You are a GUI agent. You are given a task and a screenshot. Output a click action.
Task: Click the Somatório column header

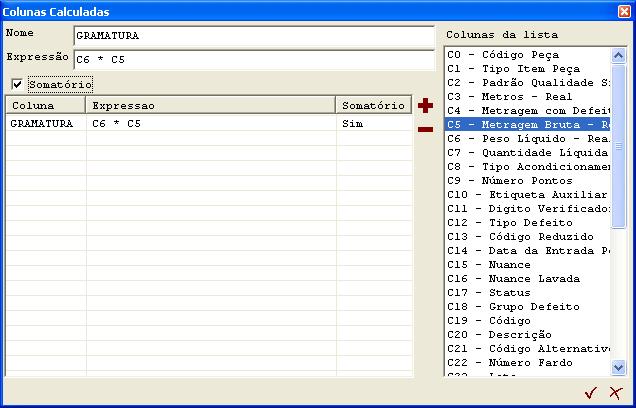373,105
